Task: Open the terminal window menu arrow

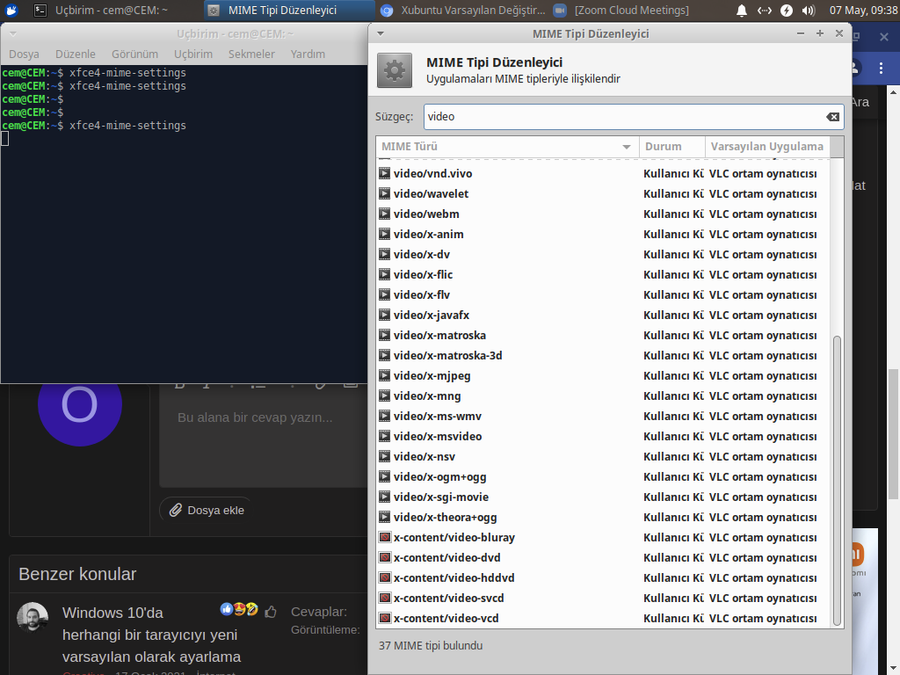Action: 13,34
